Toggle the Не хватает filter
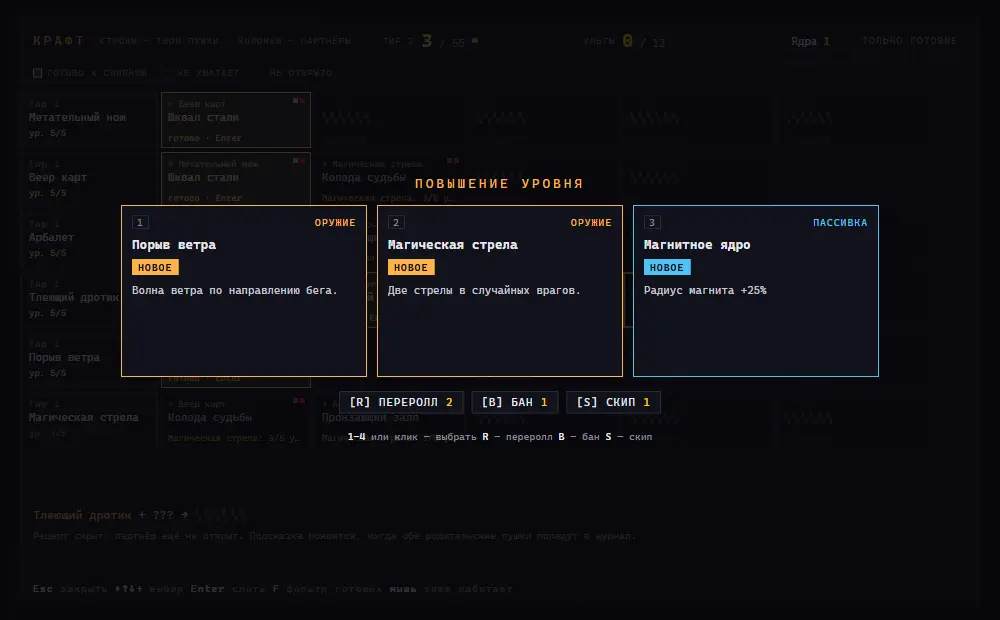 (208, 73)
